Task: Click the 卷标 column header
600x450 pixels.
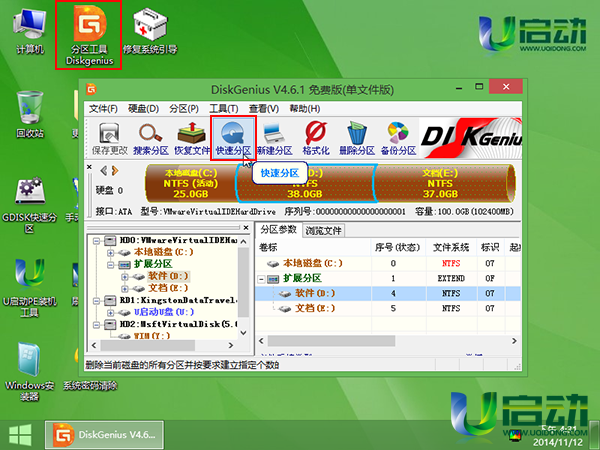Action: pos(313,248)
